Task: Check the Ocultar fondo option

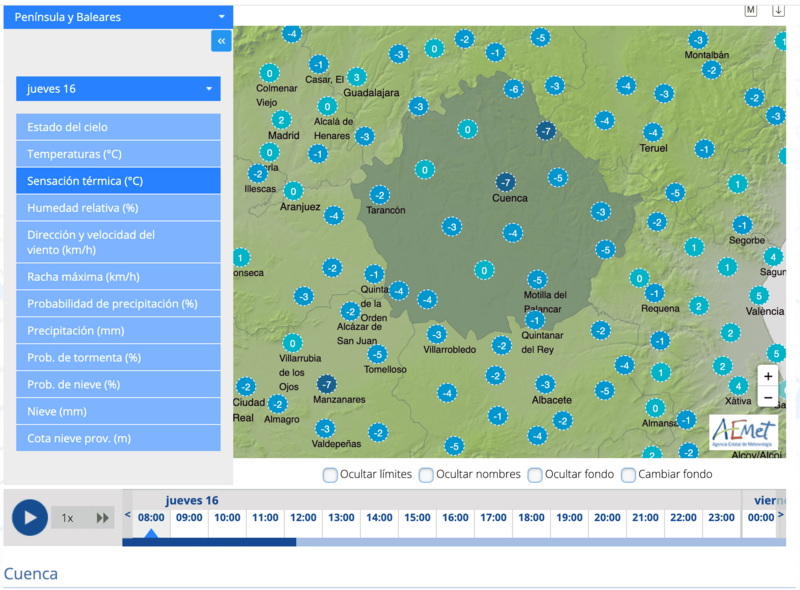Action: [x=535, y=475]
